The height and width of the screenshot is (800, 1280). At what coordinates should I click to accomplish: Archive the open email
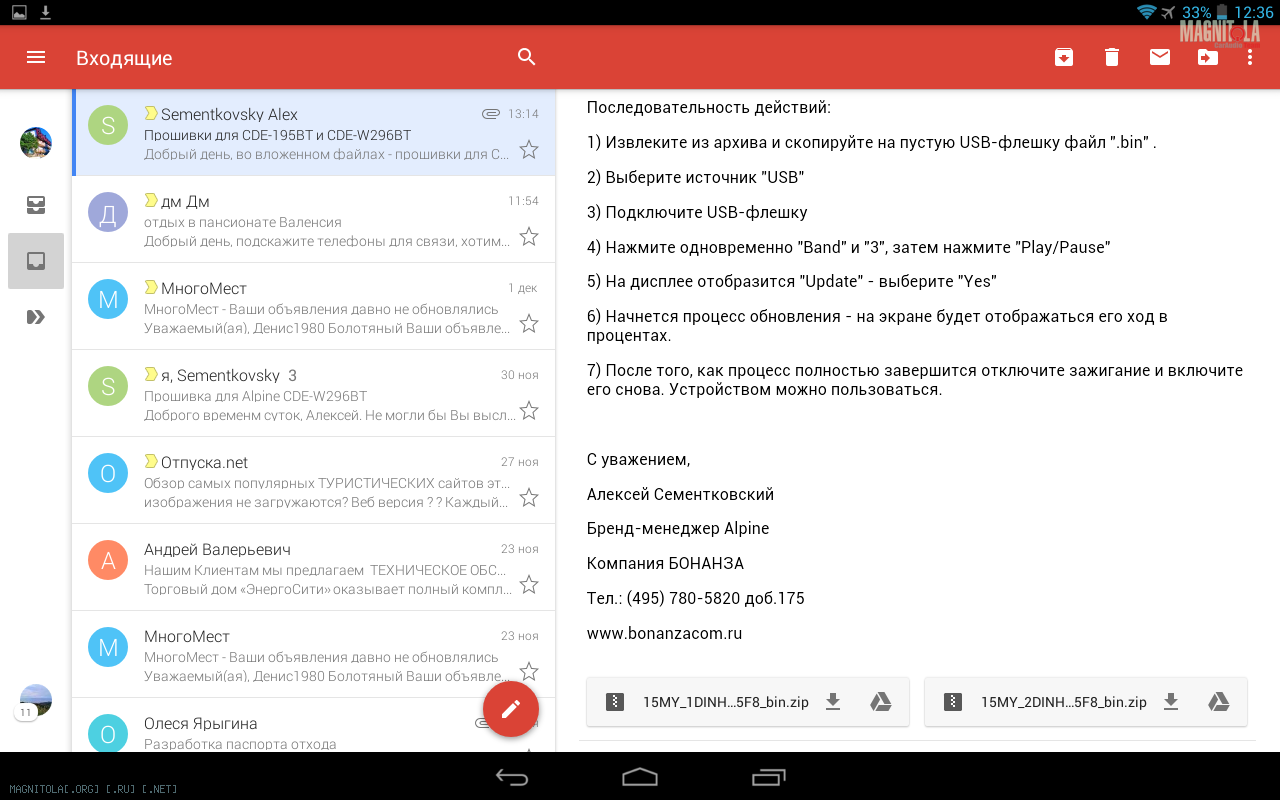point(1064,57)
